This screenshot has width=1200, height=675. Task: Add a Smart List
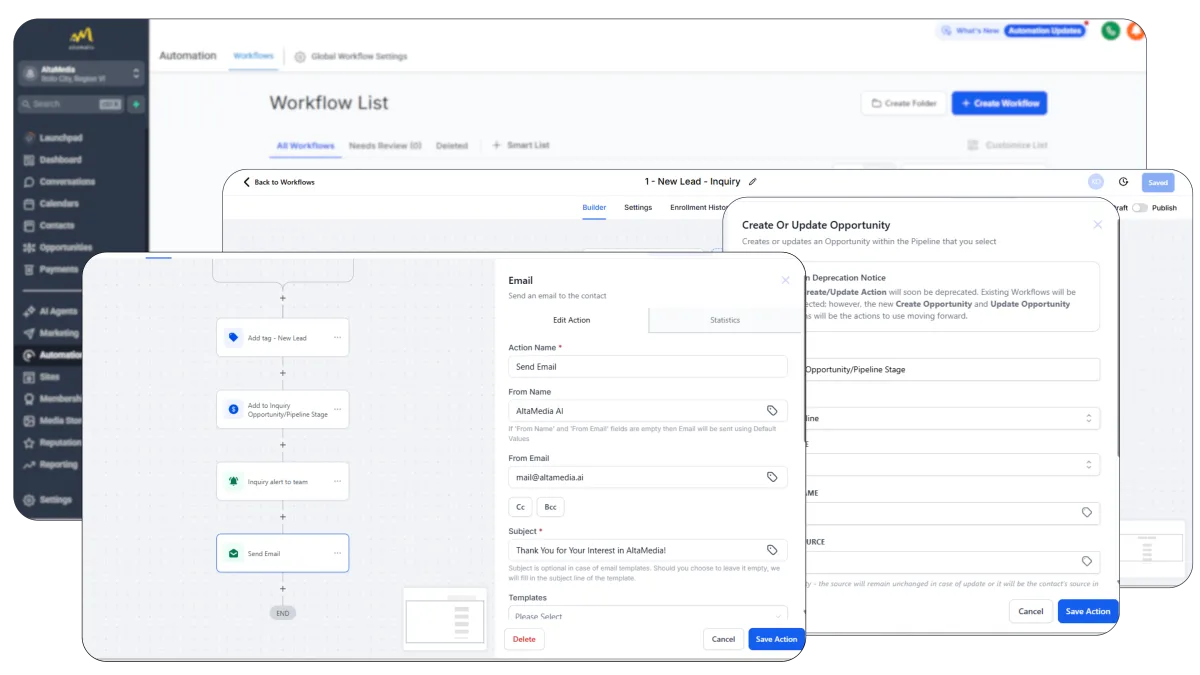click(x=520, y=146)
